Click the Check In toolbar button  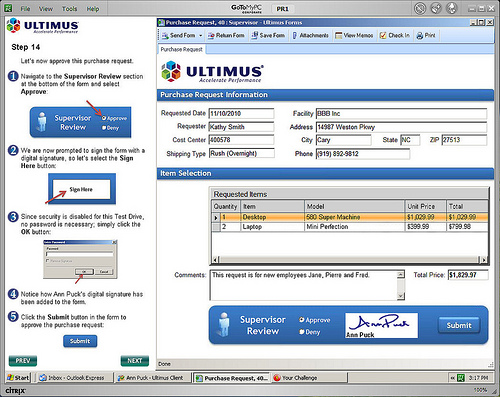[395, 35]
